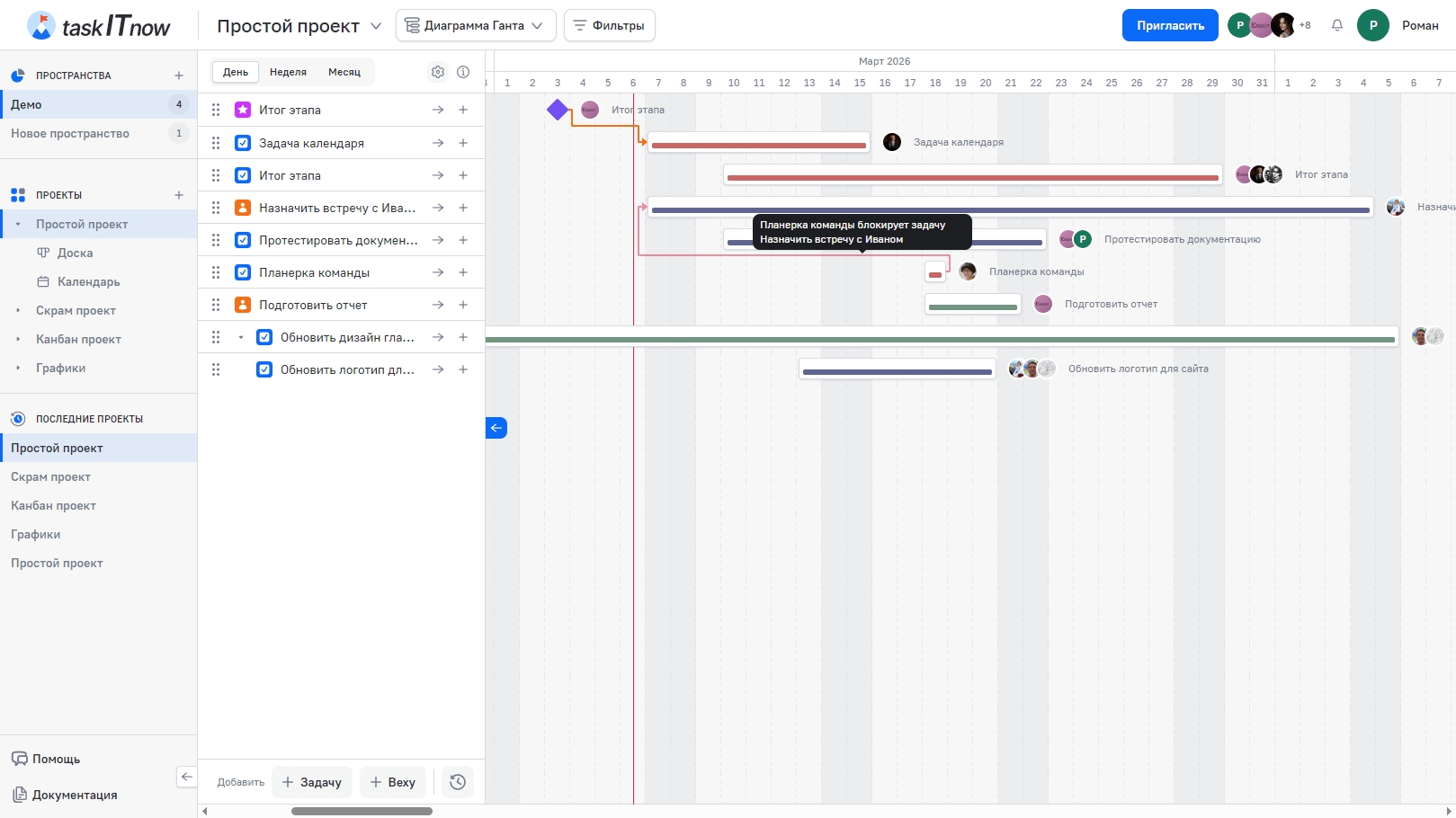Add subtask plus for Подготовить отчет
The width and height of the screenshot is (1456, 818).
[x=463, y=305]
